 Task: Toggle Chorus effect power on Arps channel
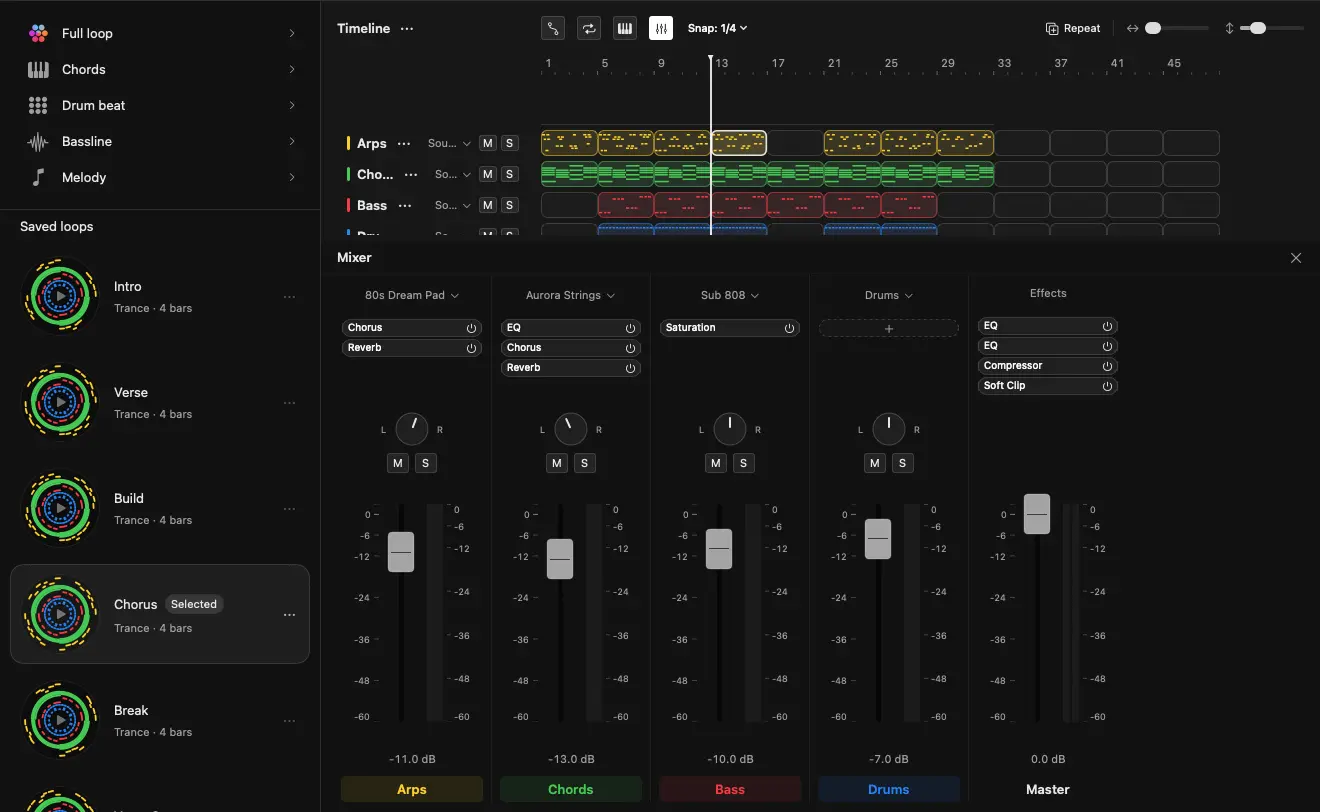[x=471, y=328]
